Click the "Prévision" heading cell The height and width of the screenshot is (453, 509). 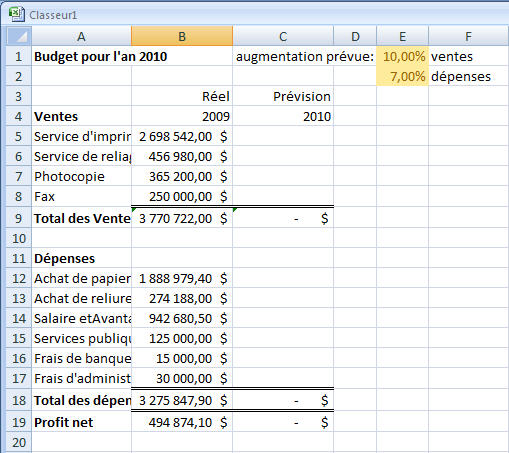click(x=283, y=96)
